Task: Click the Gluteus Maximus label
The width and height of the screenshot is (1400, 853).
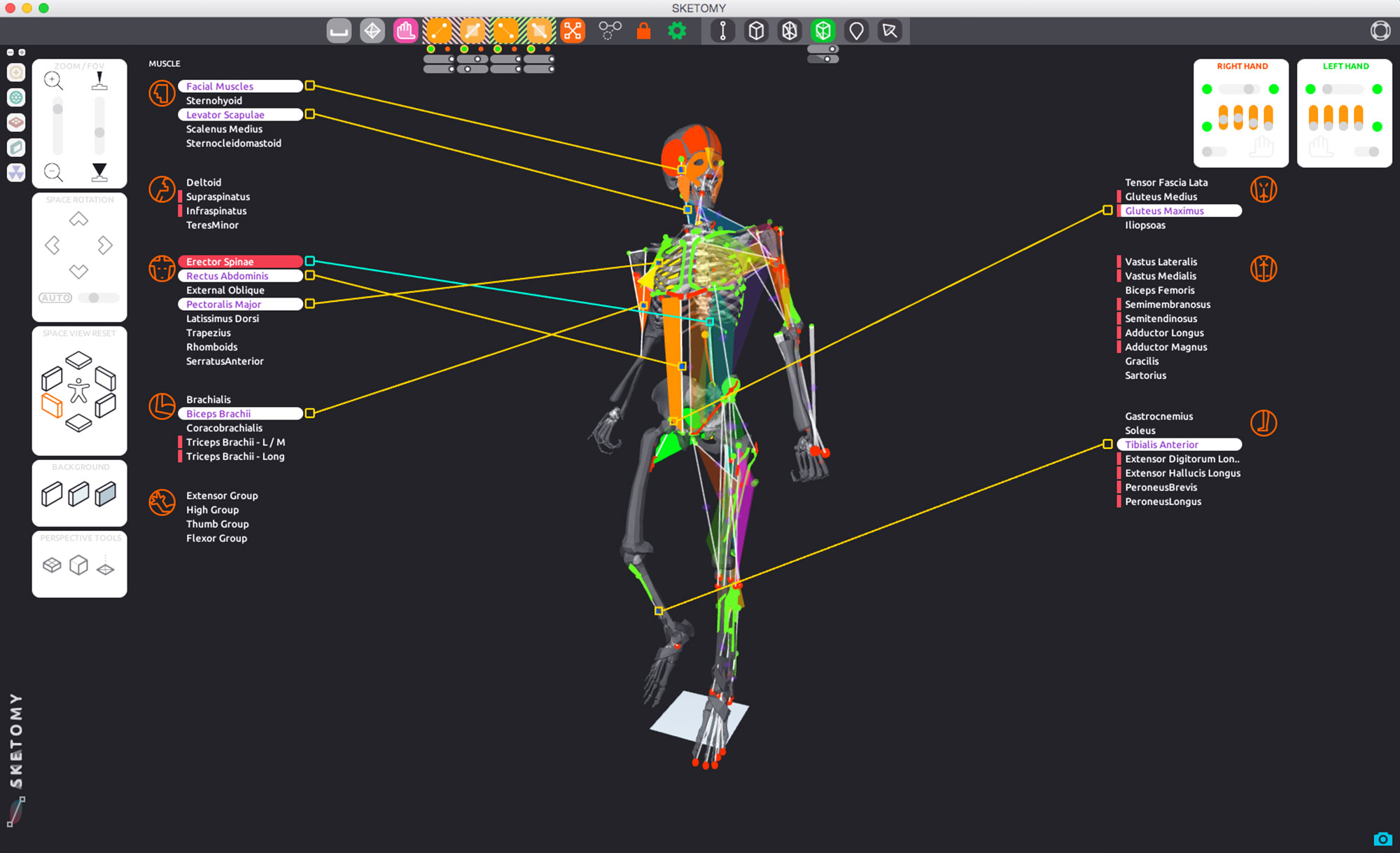Action: (x=1164, y=211)
